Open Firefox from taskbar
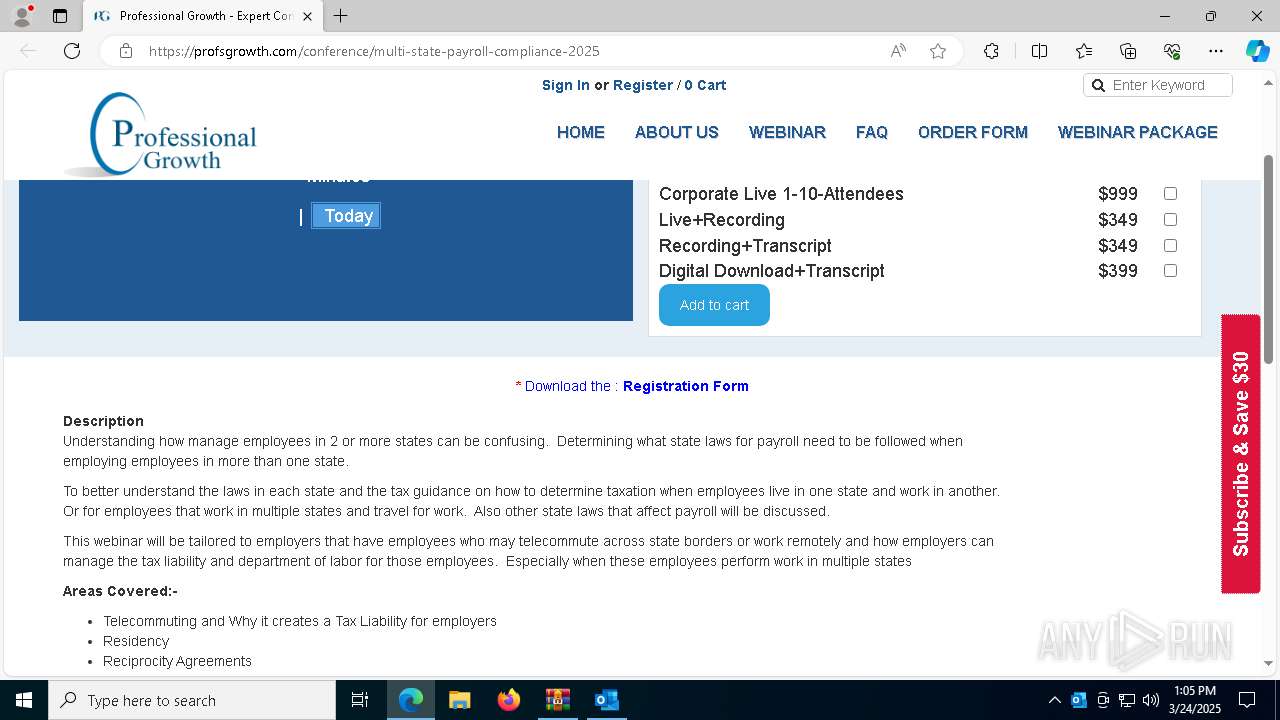Screen dimensions: 1280x720 [x=509, y=700]
